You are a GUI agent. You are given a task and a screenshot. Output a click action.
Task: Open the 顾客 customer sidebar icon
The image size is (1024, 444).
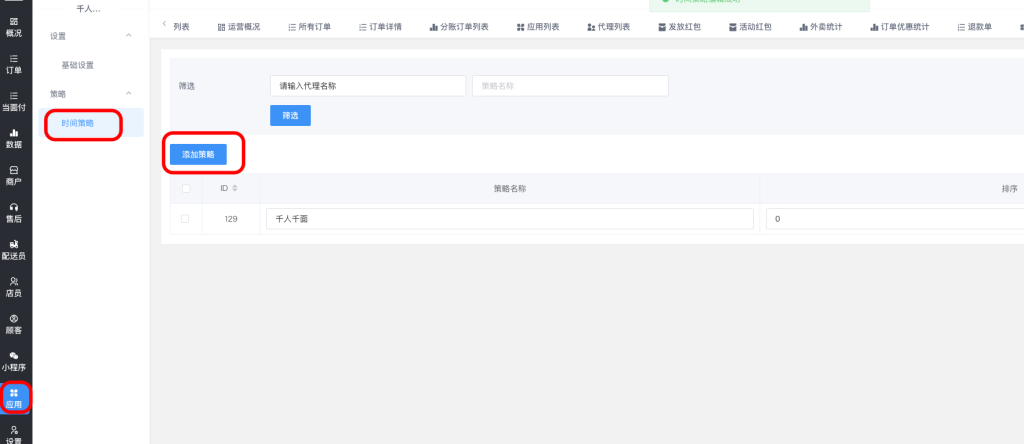14,323
